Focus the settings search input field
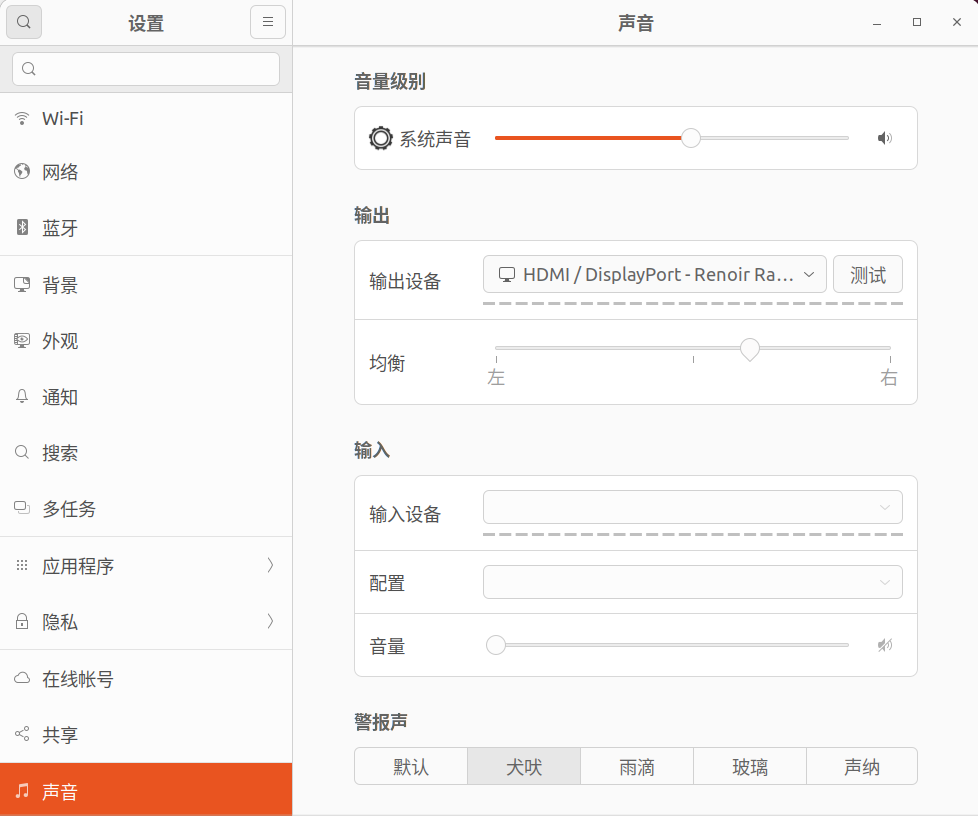 [146, 69]
